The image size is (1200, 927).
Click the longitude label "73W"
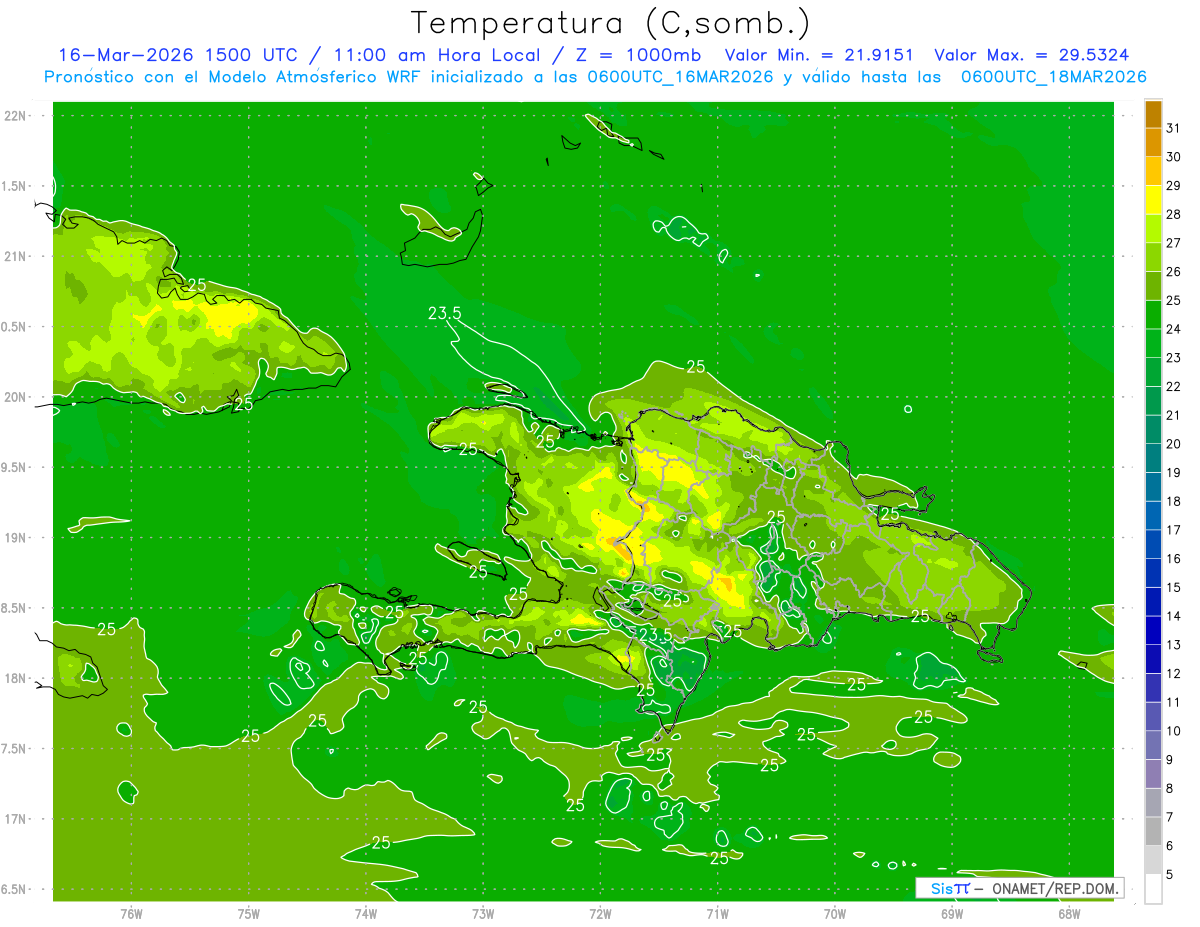tap(483, 914)
